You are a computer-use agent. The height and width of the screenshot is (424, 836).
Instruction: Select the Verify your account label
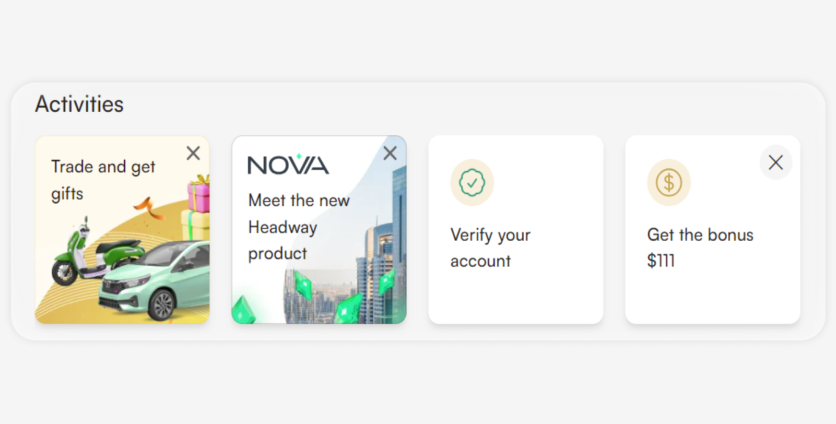tap(490, 248)
